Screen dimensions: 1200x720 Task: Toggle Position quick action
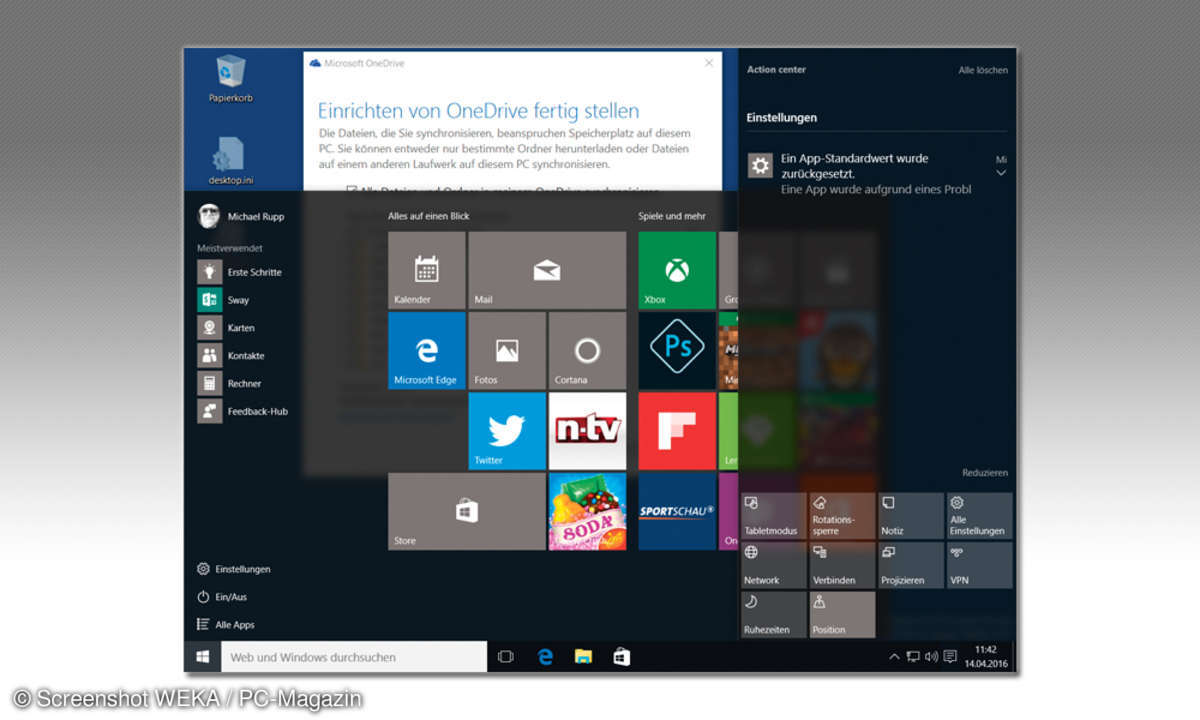click(842, 615)
